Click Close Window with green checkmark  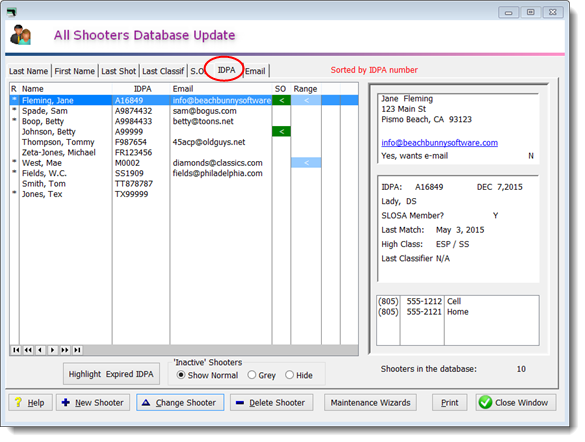516,403
